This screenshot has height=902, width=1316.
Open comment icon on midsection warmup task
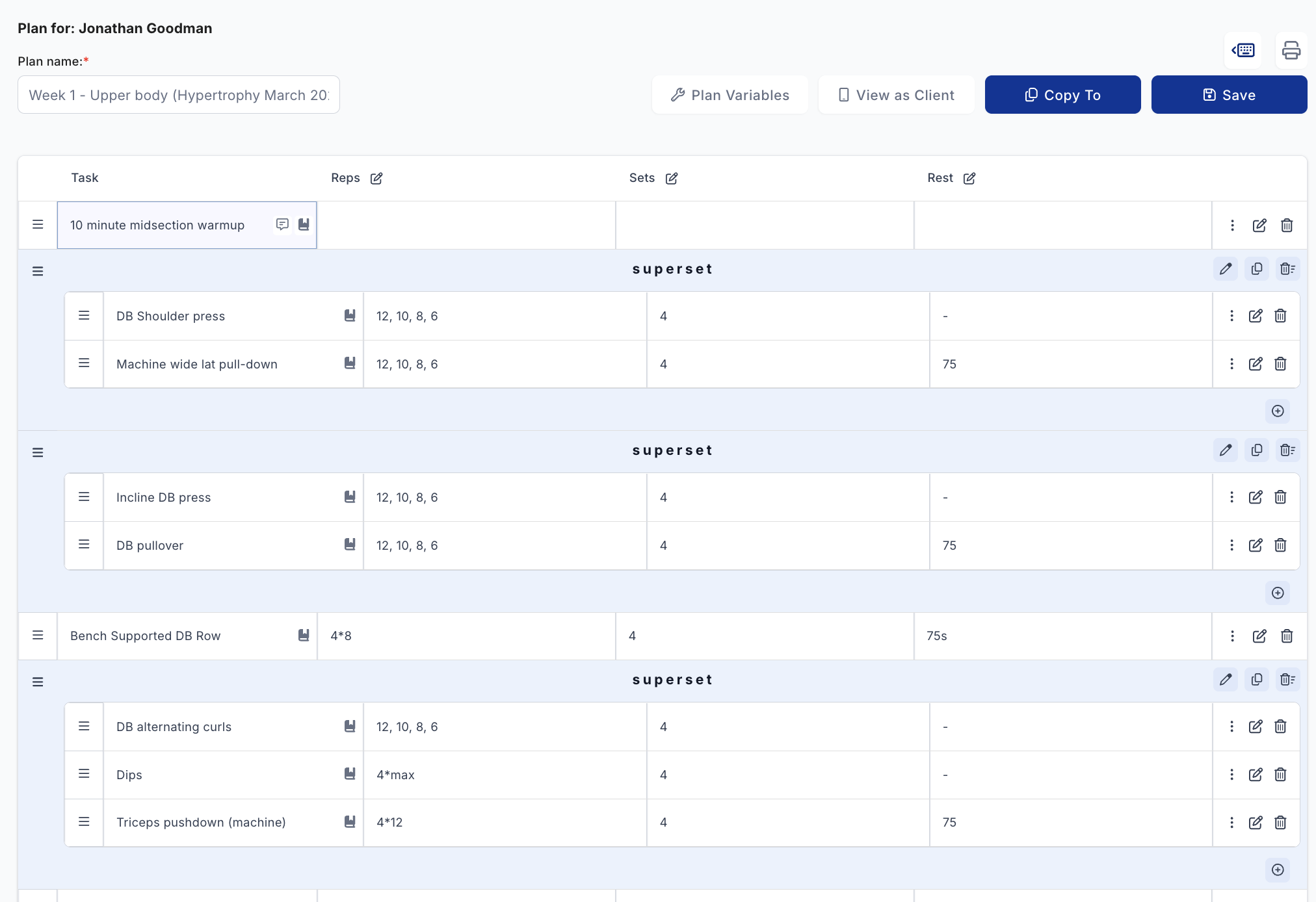(x=282, y=224)
